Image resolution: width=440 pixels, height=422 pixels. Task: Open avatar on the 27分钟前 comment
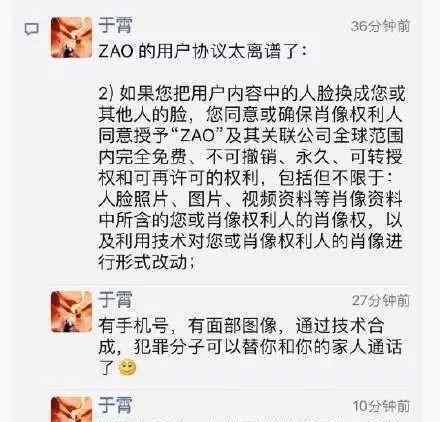[71, 312]
